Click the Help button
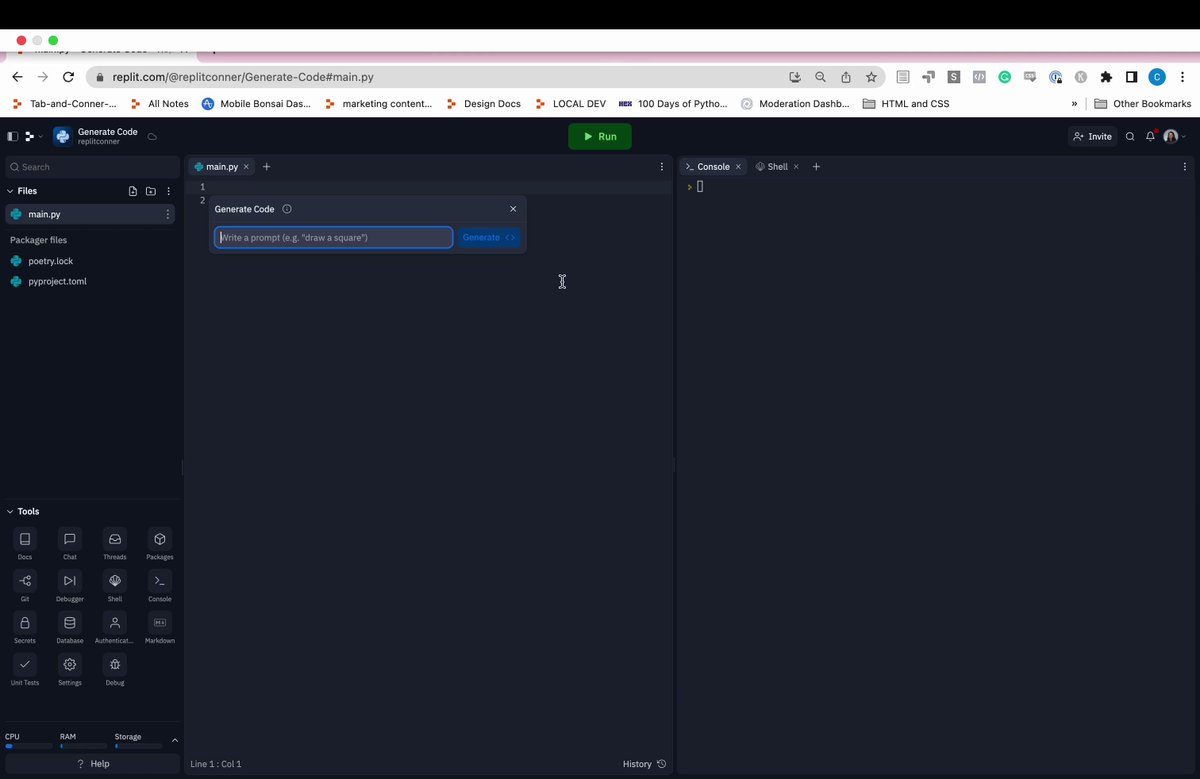This screenshot has height=779, width=1200. click(x=93, y=764)
